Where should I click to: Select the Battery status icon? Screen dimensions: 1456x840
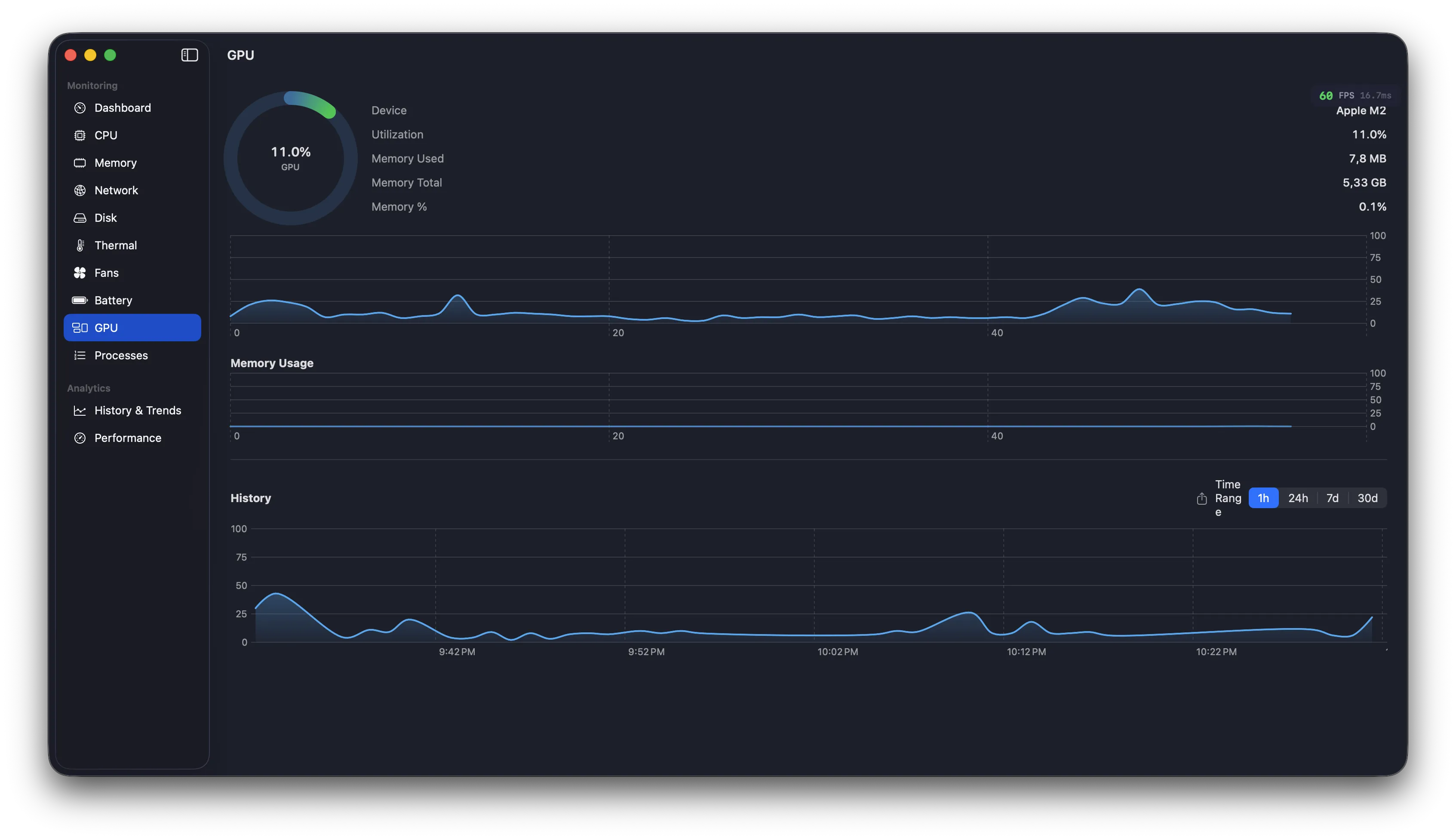[80, 300]
